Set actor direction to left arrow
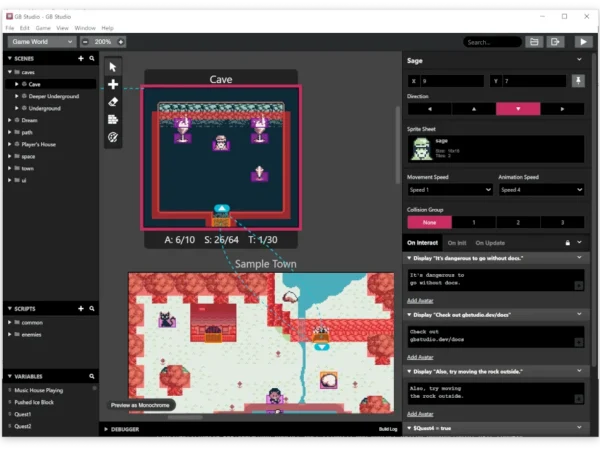Viewport: 600px width, 450px height. point(429,108)
